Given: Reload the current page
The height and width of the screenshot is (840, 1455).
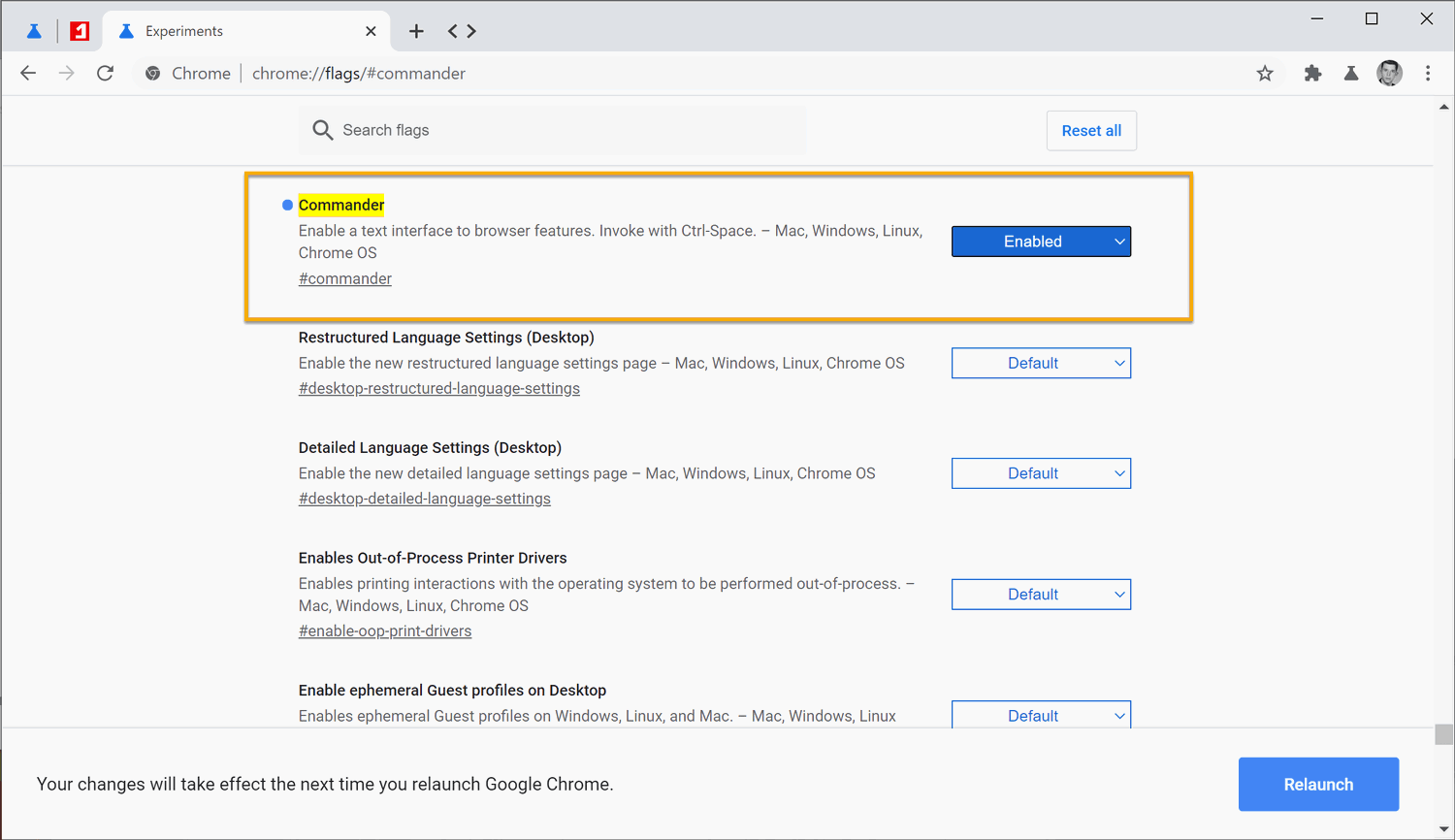Looking at the screenshot, I should click(105, 74).
